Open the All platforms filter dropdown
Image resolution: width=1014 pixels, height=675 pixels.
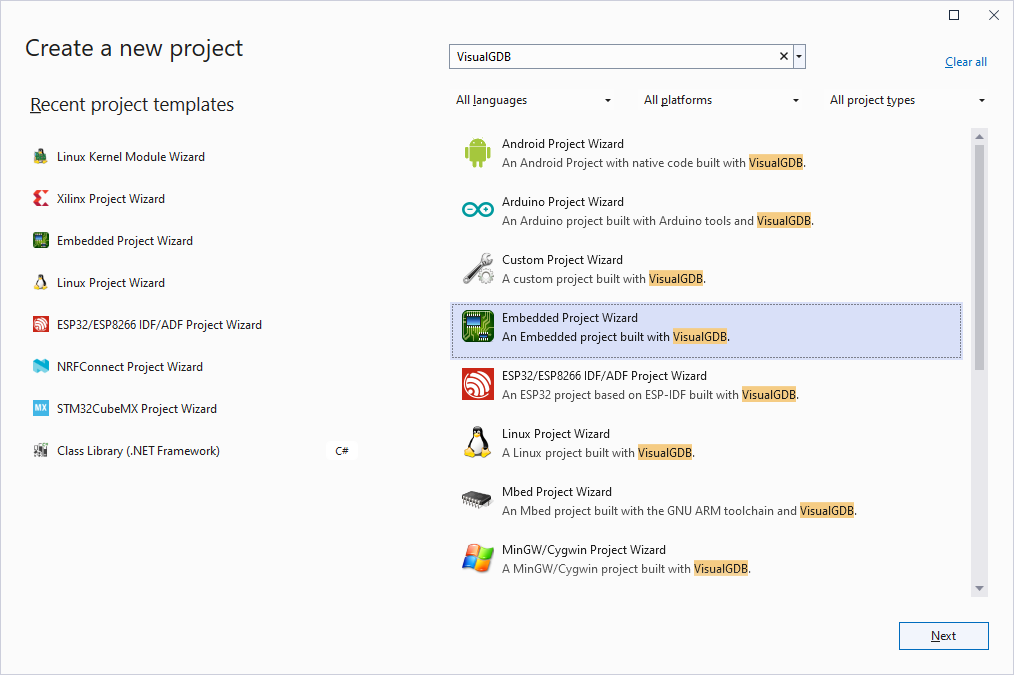coord(721,100)
